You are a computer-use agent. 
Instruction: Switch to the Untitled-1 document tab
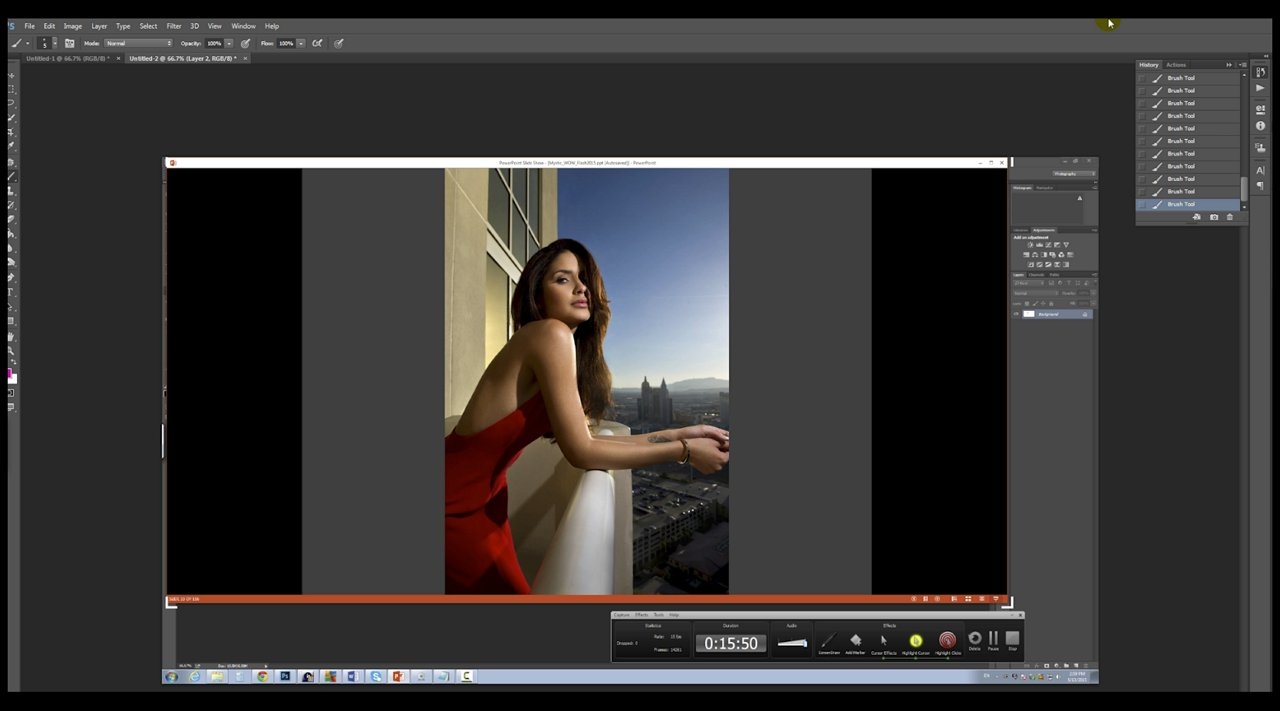66,59
